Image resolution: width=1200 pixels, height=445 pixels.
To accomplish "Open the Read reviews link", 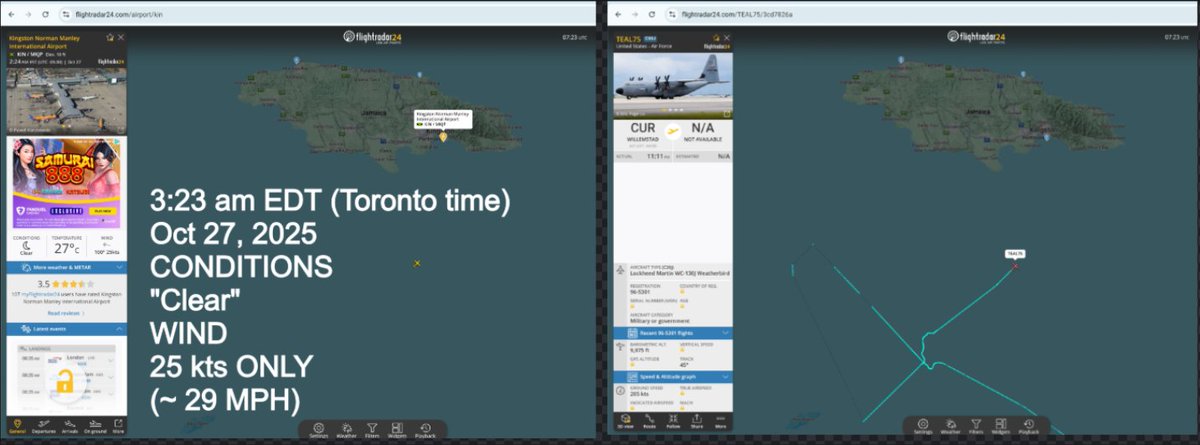I will 64,313.
